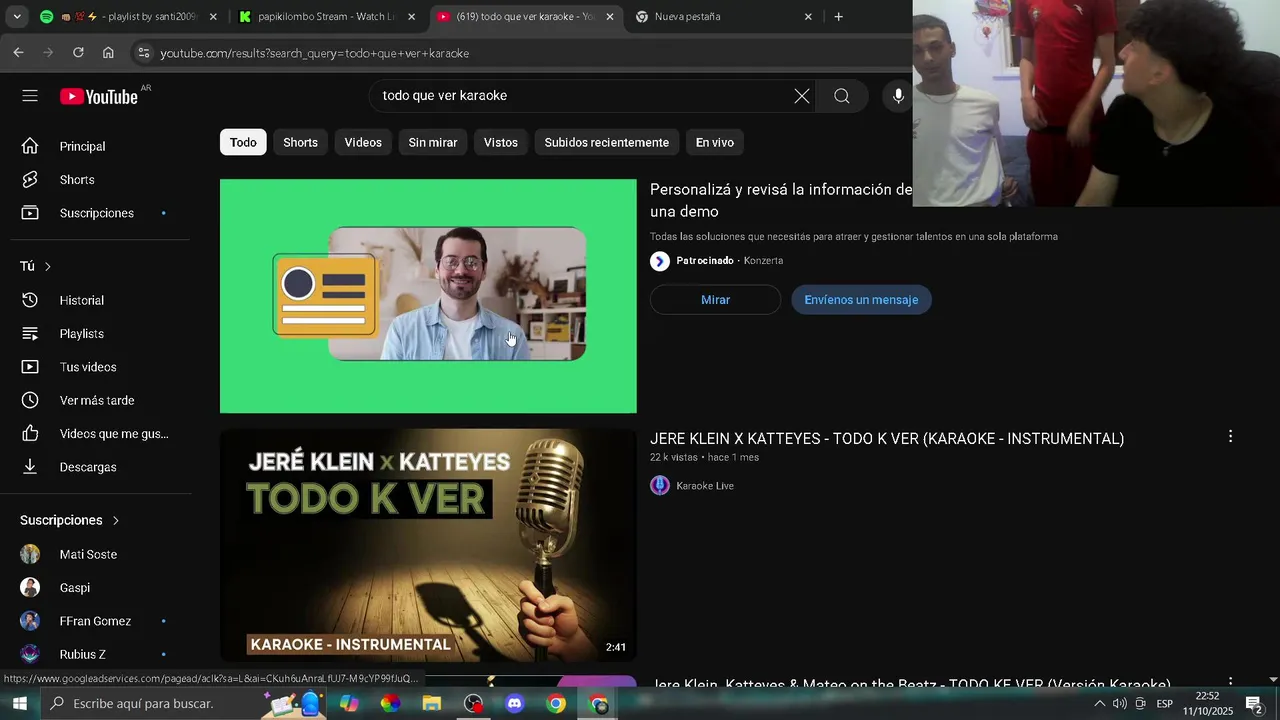Open the browser home page button
The image size is (1280, 720).
pyautogui.click(x=108, y=53)
